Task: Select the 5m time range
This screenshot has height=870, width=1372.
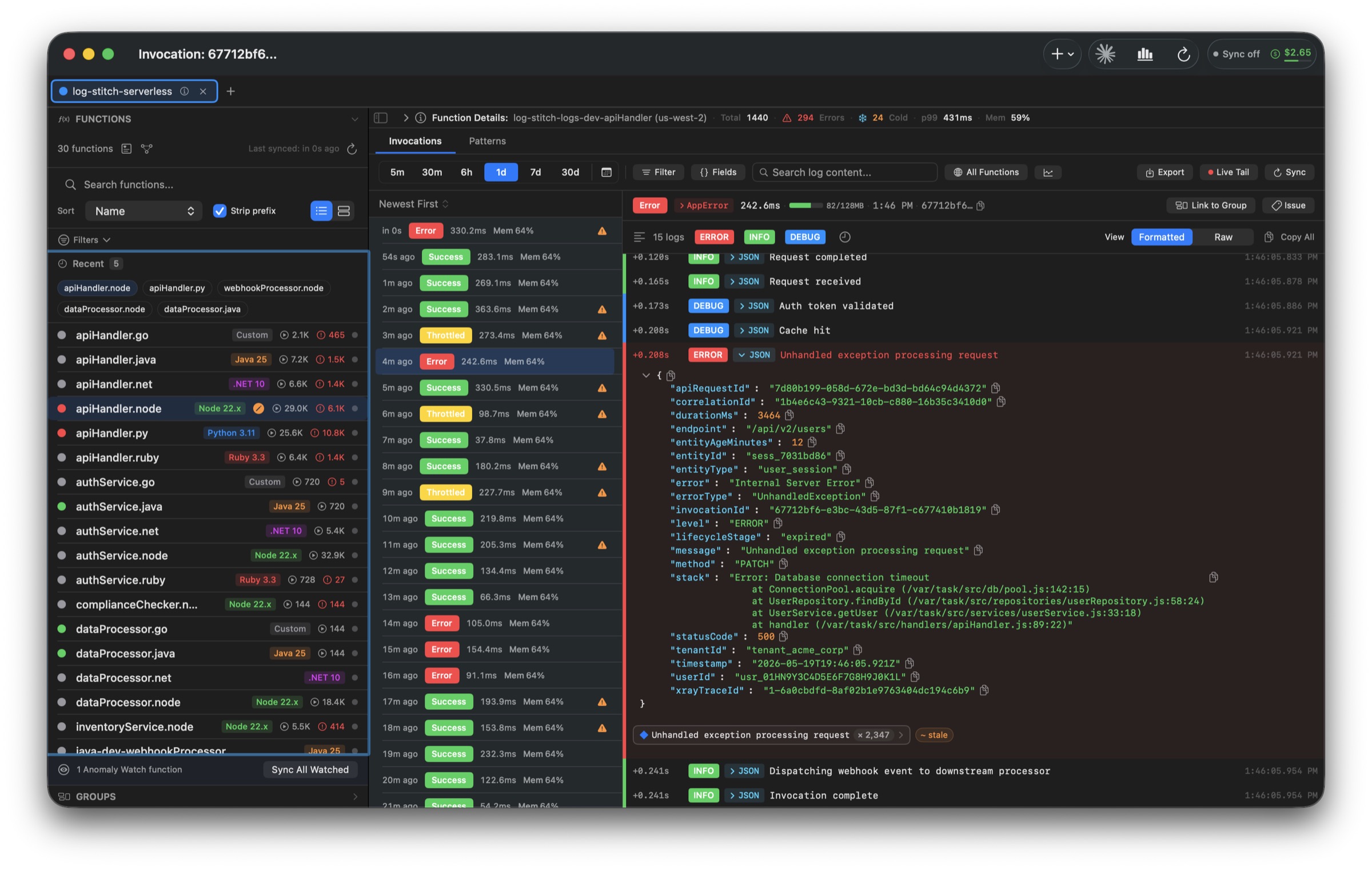Action: [x=397, y=172]
